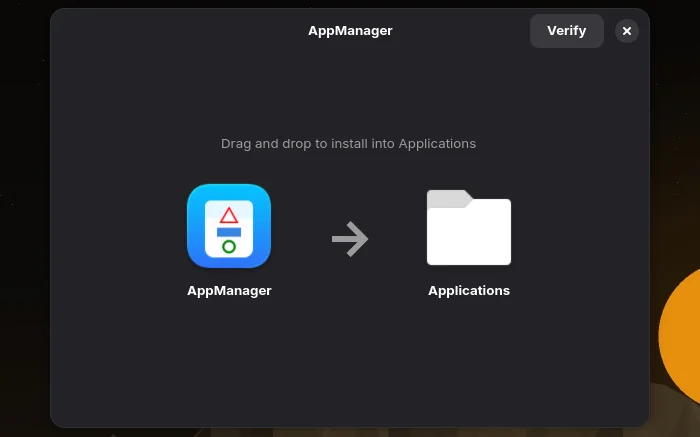Click the Verify button
The image size is (700, 437).
click(567, 31)
